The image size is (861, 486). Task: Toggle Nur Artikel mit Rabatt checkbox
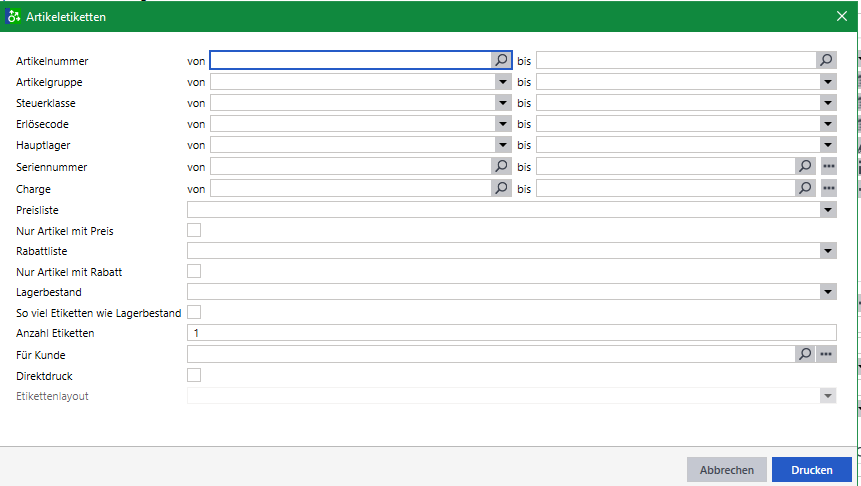194,271
